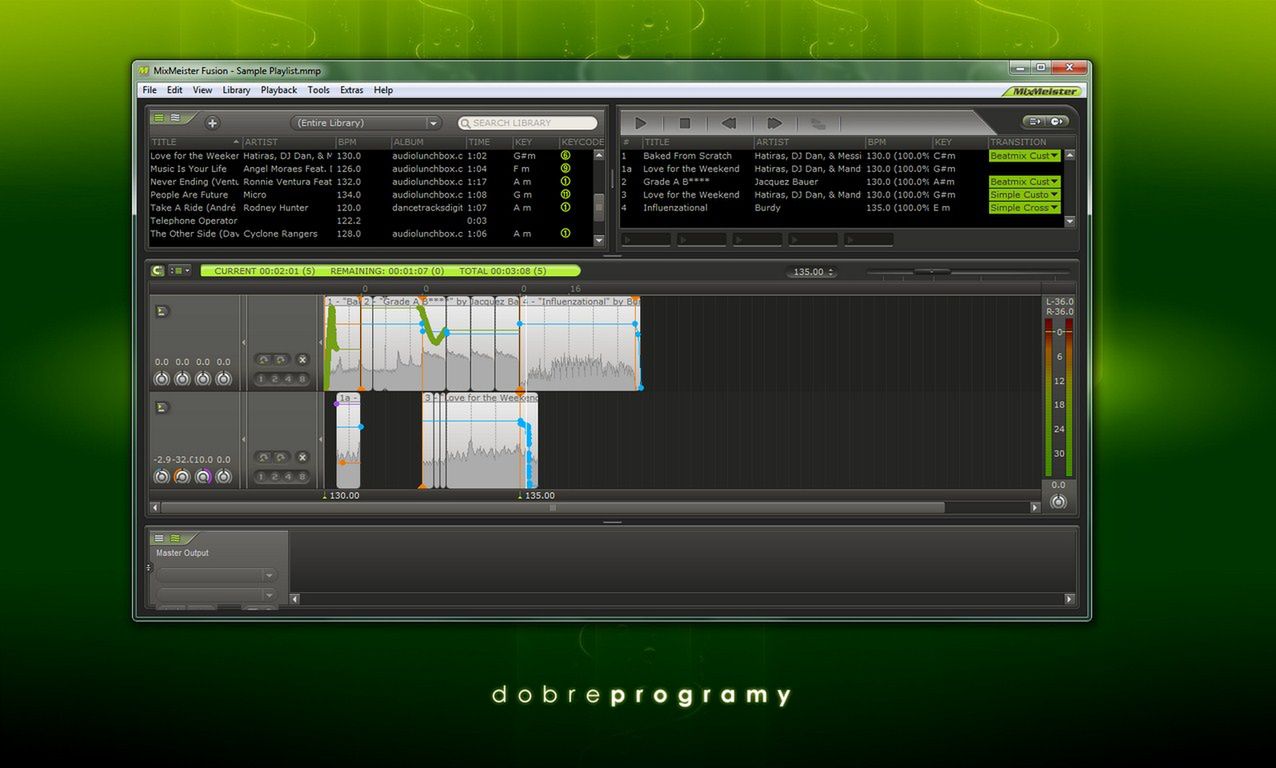Click the add-to-library plus icon
The height and width of the screenshot is (768, 1276).
pos(212,123)
